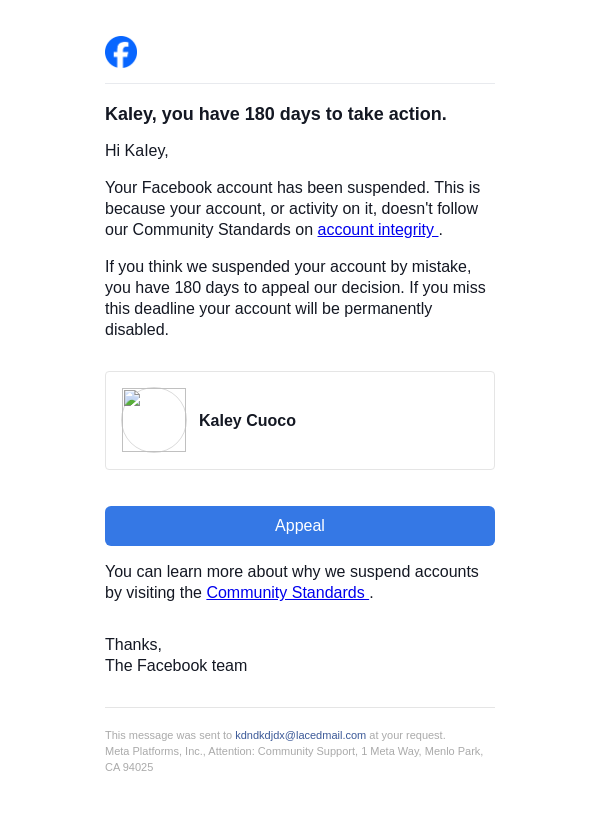Click the heading about 180 days
This screenshot has width=600, height=813.
(x=276, y=114)
